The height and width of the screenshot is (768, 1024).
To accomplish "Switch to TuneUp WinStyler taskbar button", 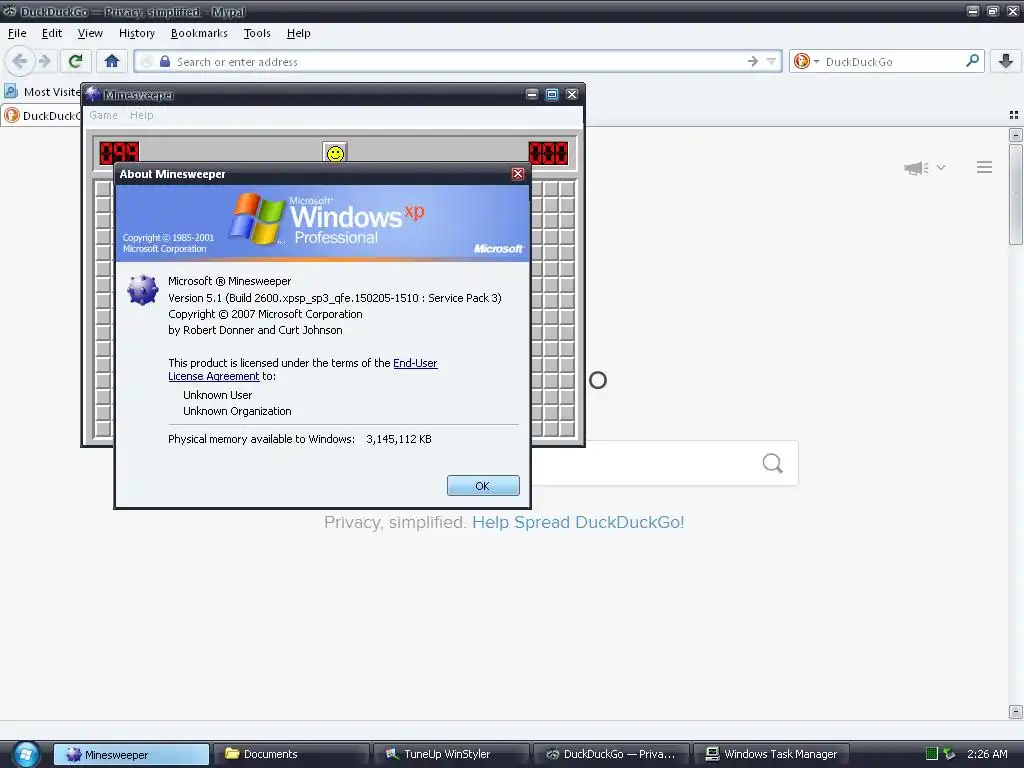I will click(x=453, y=754).
